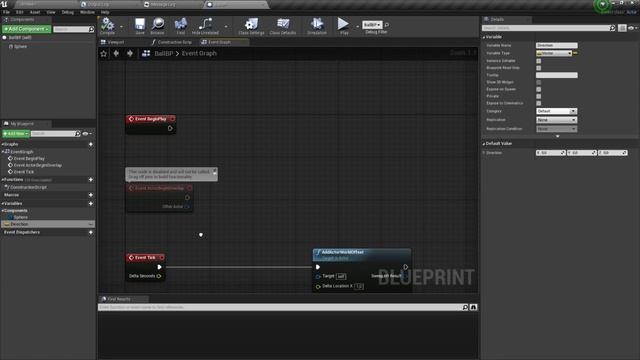Image resolution: width=640 pixels, height=360 pixels.
Task: Click the breadcrumb graph grid icon
Action: coord(146,53)
